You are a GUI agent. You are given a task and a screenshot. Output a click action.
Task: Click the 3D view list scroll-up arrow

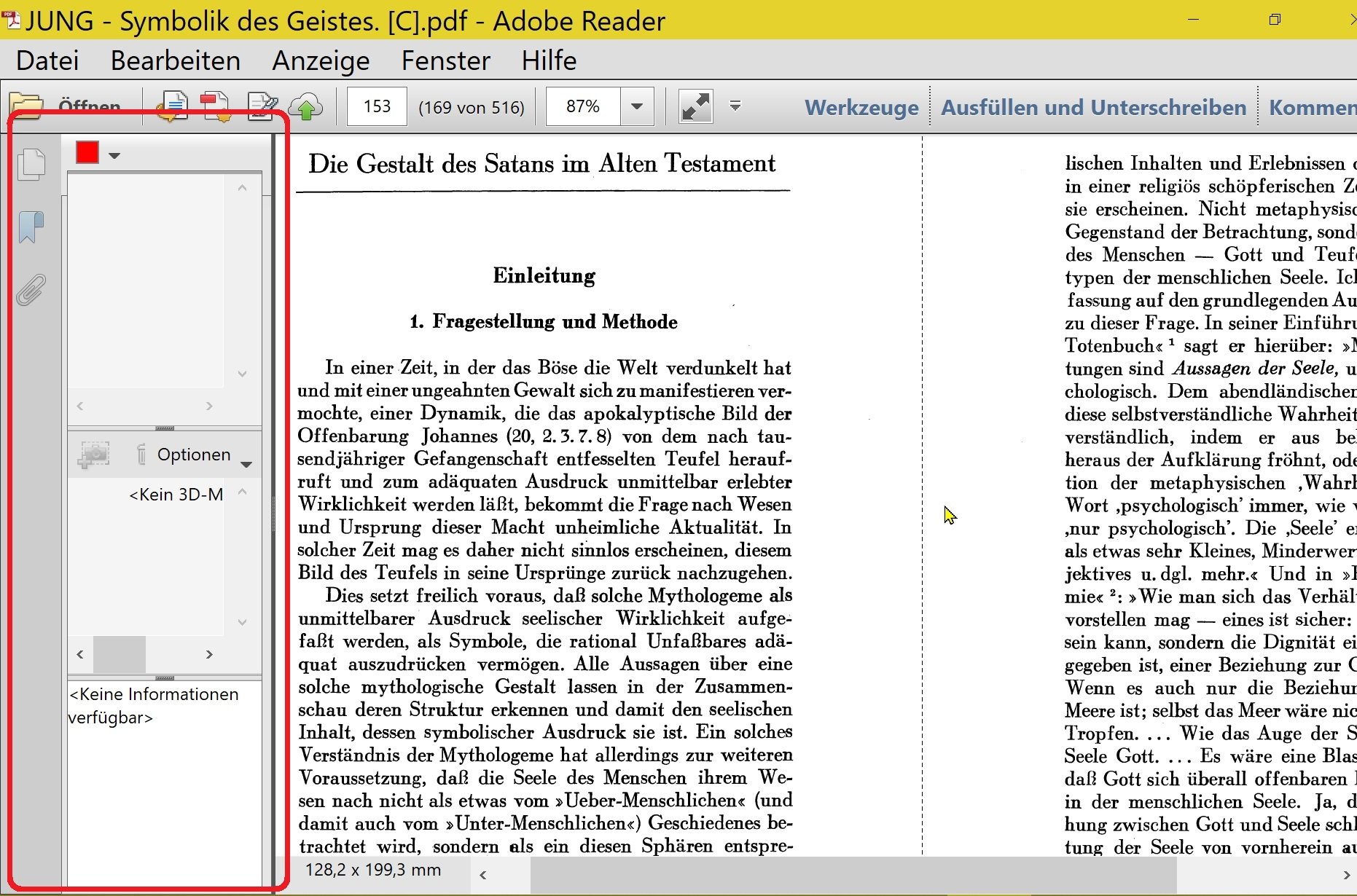(243, 492)
